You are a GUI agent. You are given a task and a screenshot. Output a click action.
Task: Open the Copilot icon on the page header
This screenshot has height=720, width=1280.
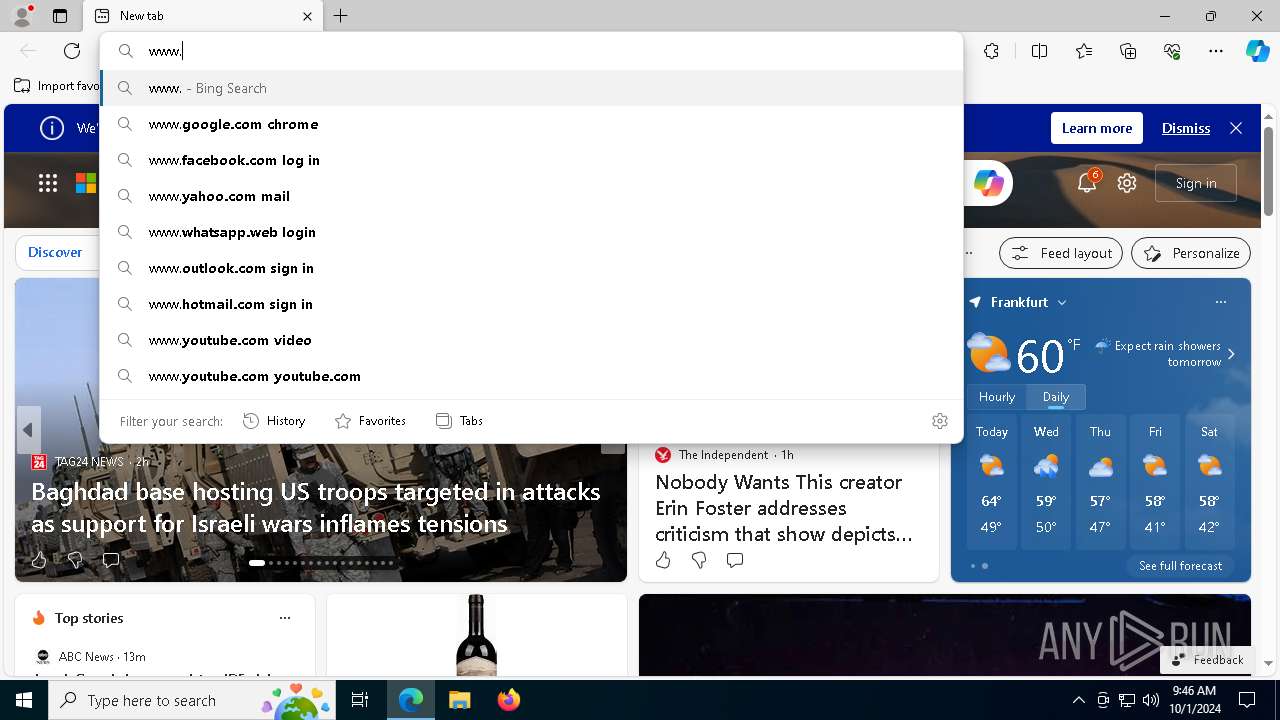[x=988, y=183]
